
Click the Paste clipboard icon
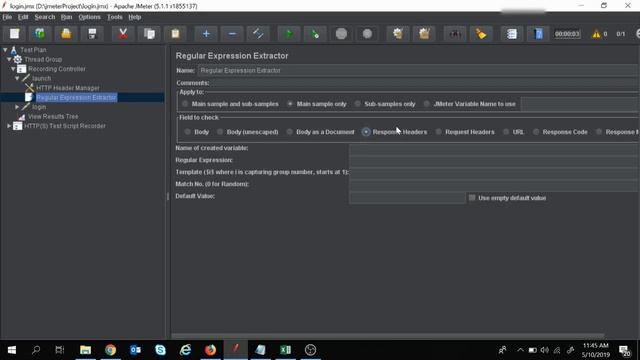[176, 34]
